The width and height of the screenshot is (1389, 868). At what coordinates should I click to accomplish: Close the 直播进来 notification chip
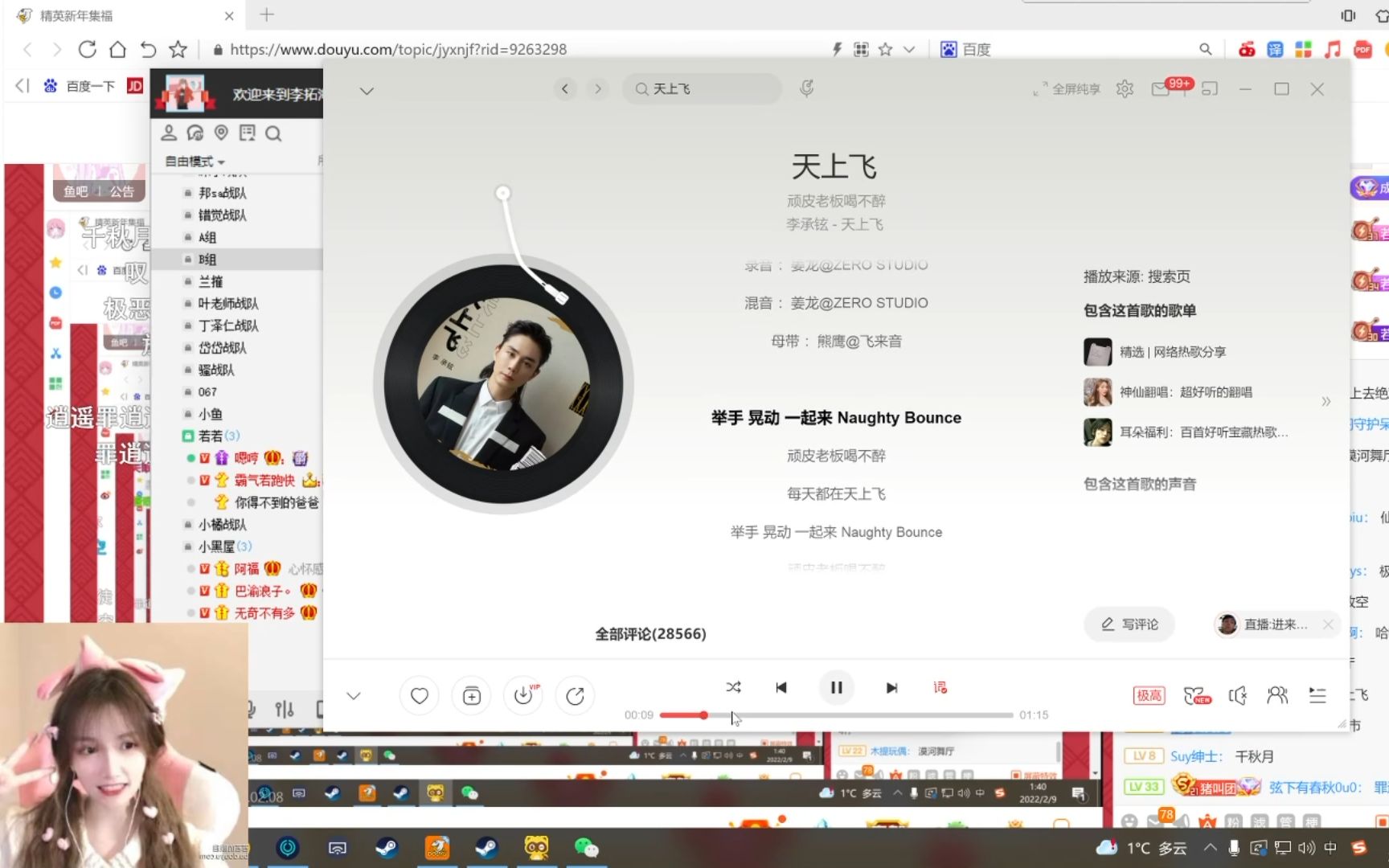(x=1328, y=624)
